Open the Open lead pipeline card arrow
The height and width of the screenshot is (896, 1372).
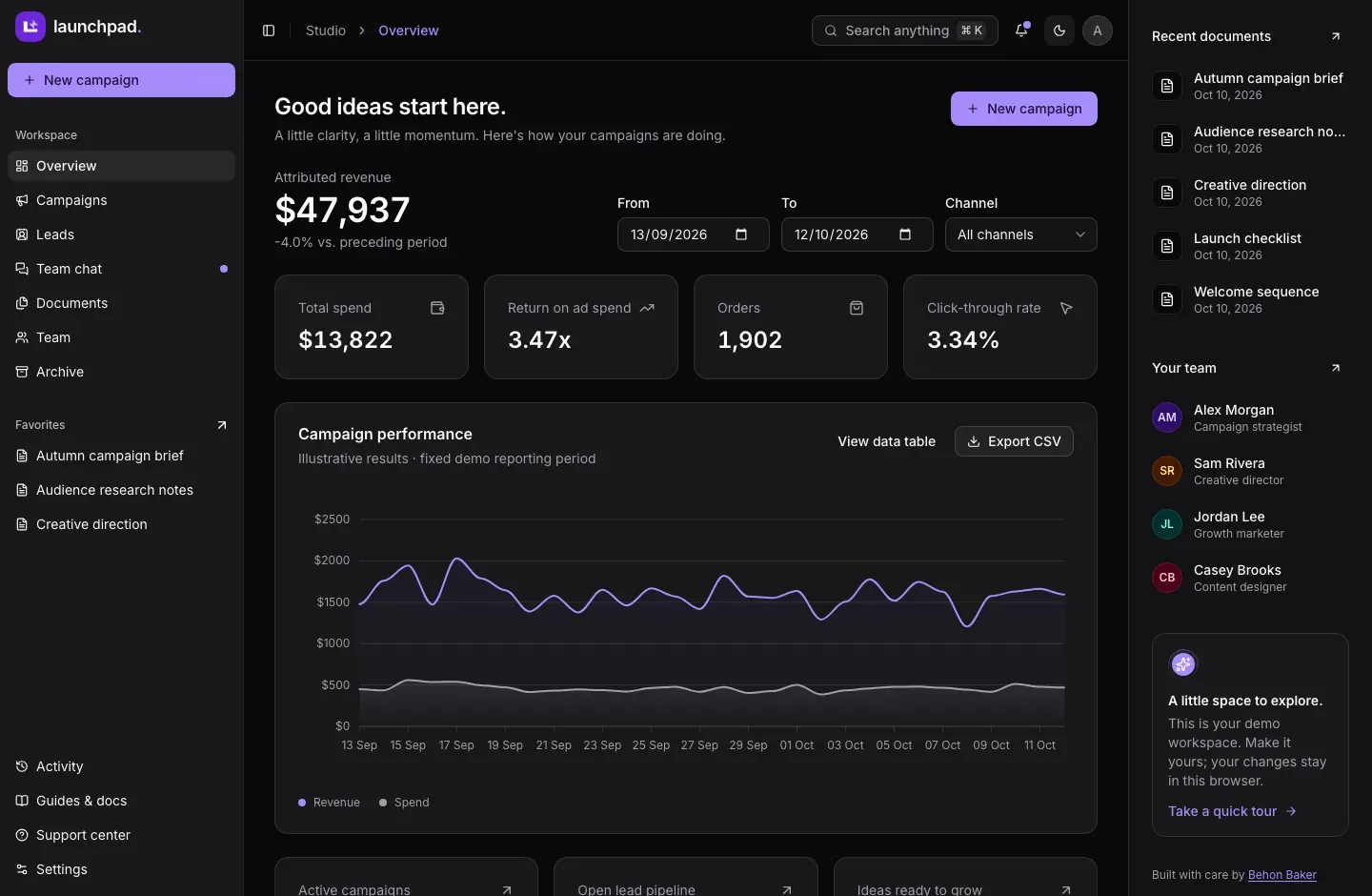point(787,890)
